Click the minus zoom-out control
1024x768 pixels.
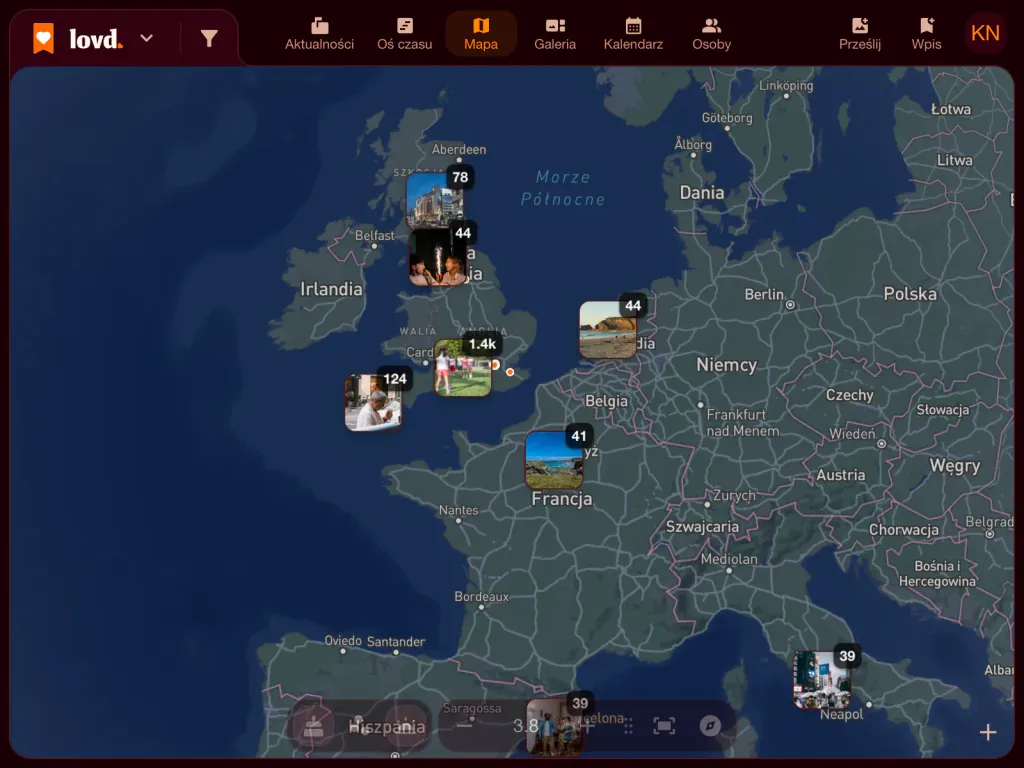tap(464, 725)
